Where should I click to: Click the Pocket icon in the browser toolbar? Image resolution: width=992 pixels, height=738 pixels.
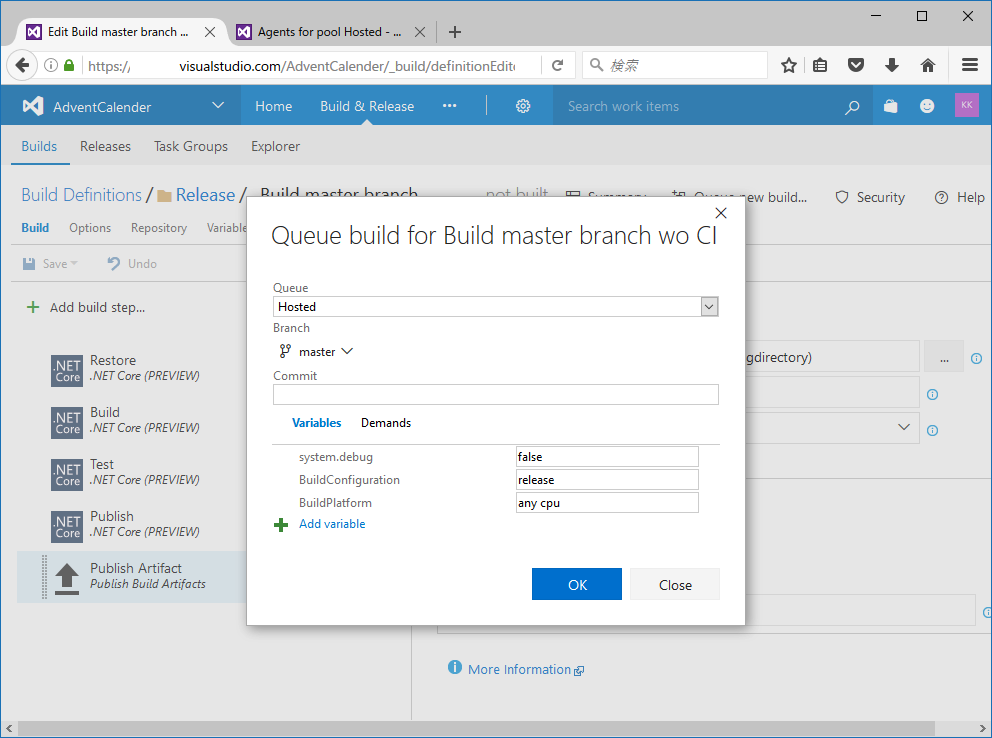pos(856,65)
